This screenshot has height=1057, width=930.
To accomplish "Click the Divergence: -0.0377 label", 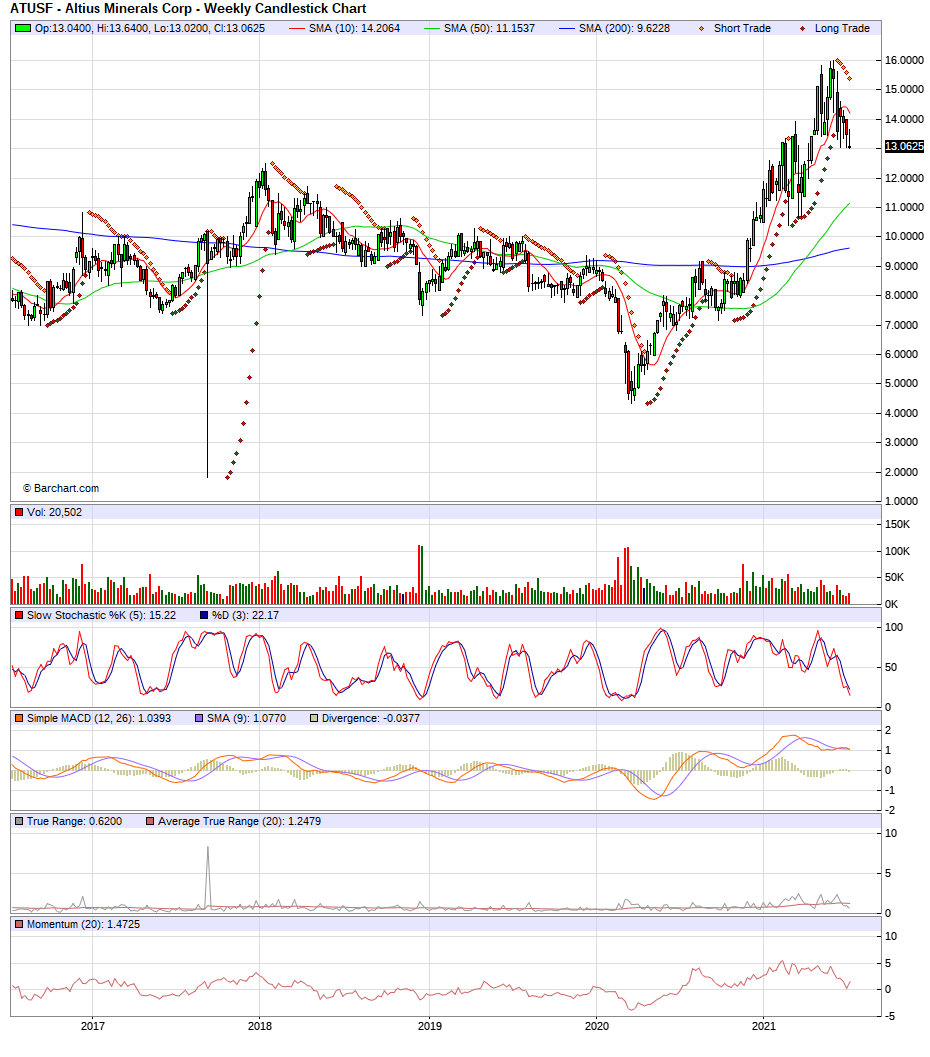I will coord(371,719).
